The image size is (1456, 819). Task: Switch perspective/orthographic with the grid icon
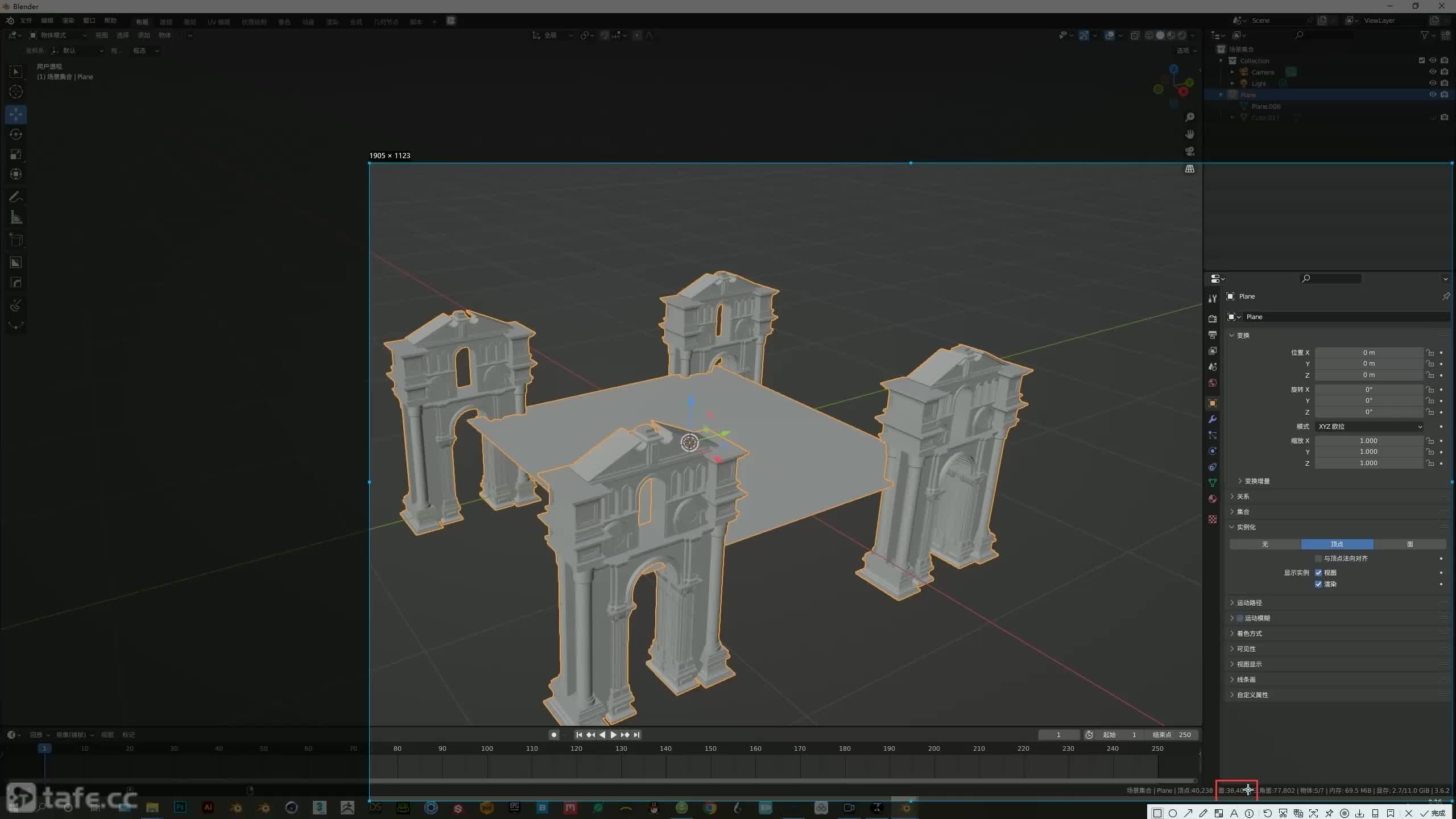coord(1190,169)
